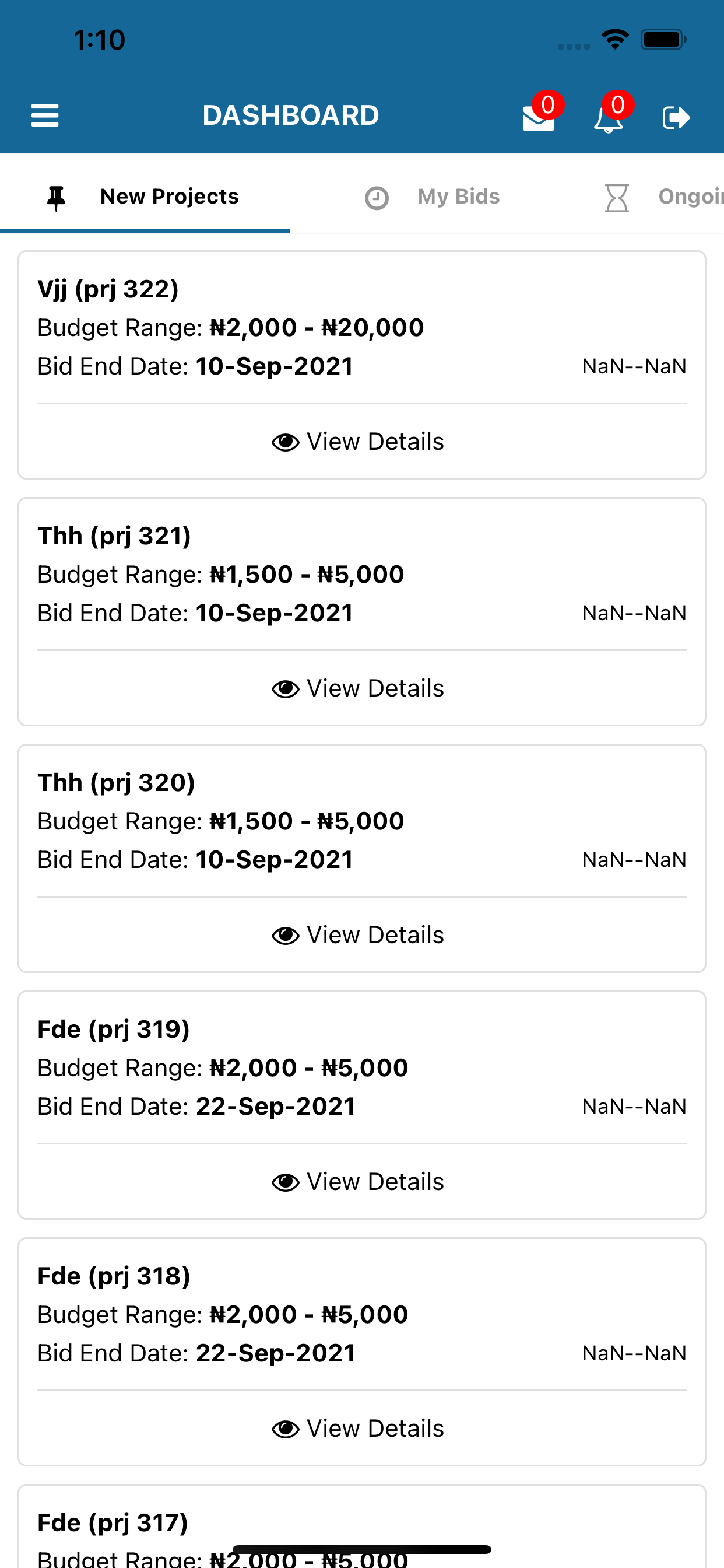This screenshot has height=1568, width=724.
Task: View Details of Thh prj 321
Action: [359, 688]
